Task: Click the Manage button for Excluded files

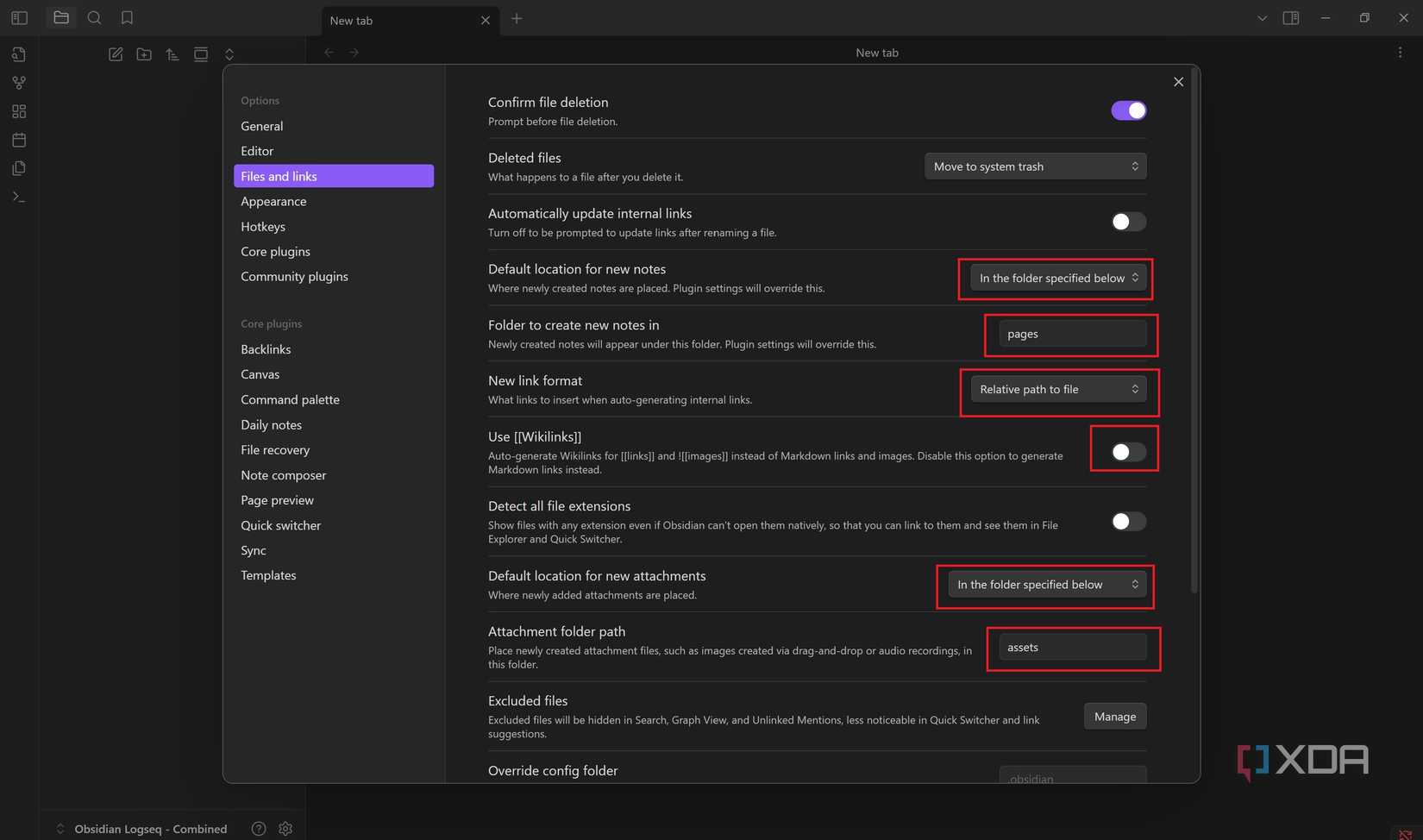Action: [1114, 716]
